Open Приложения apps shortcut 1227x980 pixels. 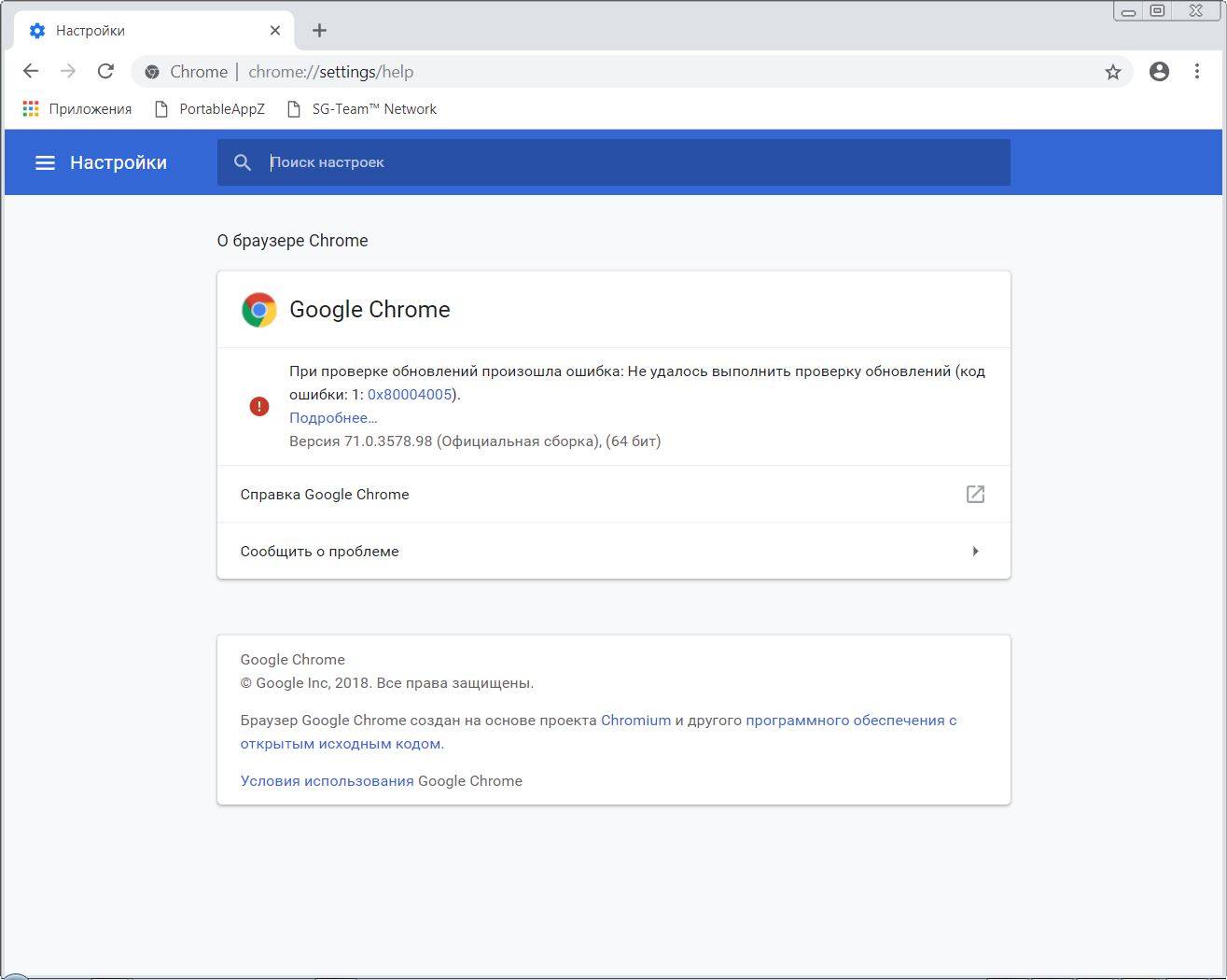click(77, 109)
